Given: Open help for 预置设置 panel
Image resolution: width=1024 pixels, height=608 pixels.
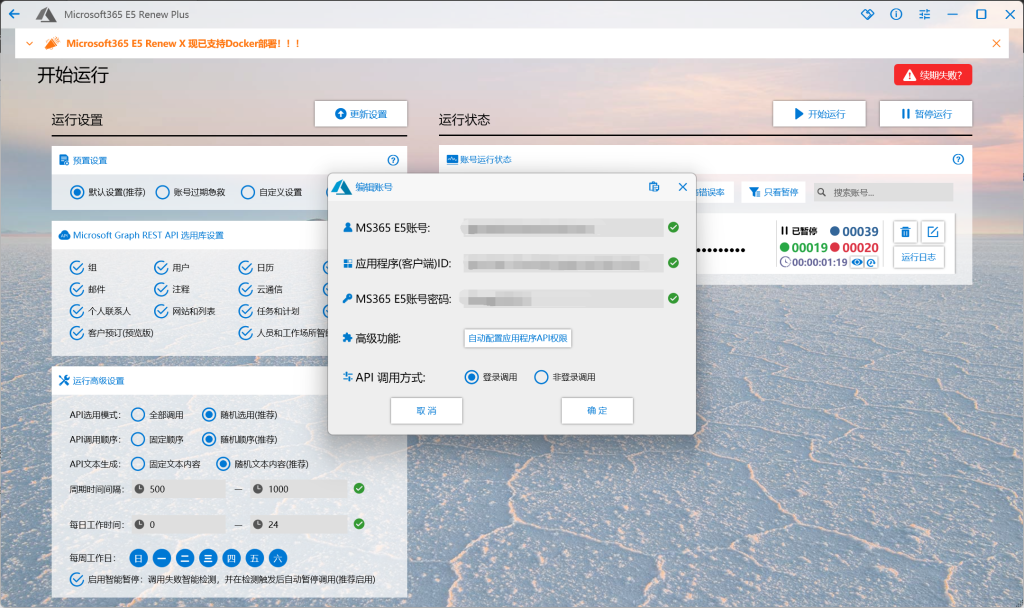Looking at the screenshot, I should [x=393, y=160].
